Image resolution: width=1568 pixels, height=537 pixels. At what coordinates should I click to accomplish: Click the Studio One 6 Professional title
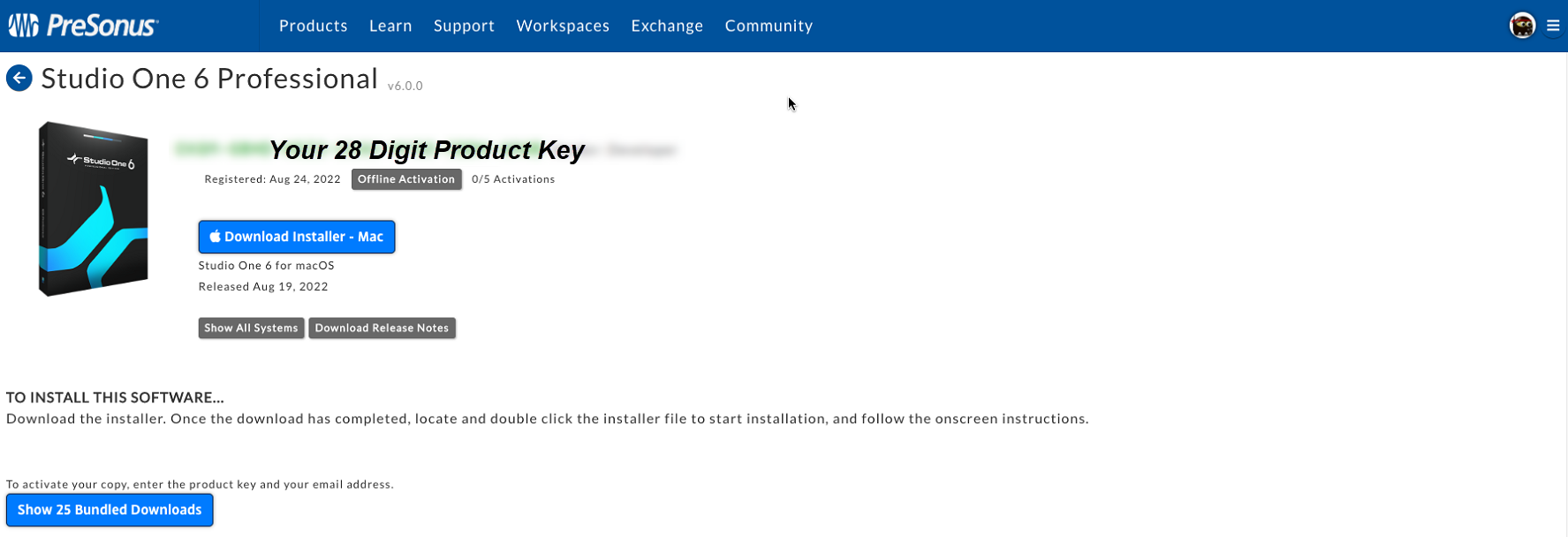click(x=209, y=79)
